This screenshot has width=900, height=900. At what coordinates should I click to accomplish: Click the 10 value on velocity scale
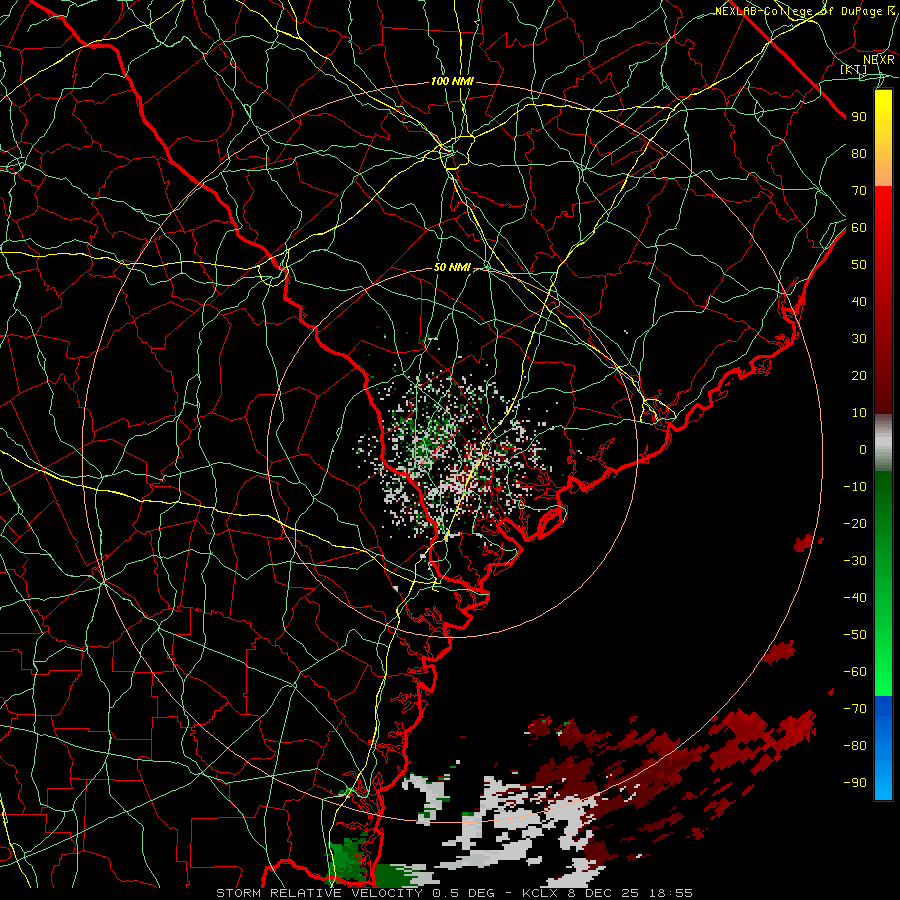pos(859,413)
